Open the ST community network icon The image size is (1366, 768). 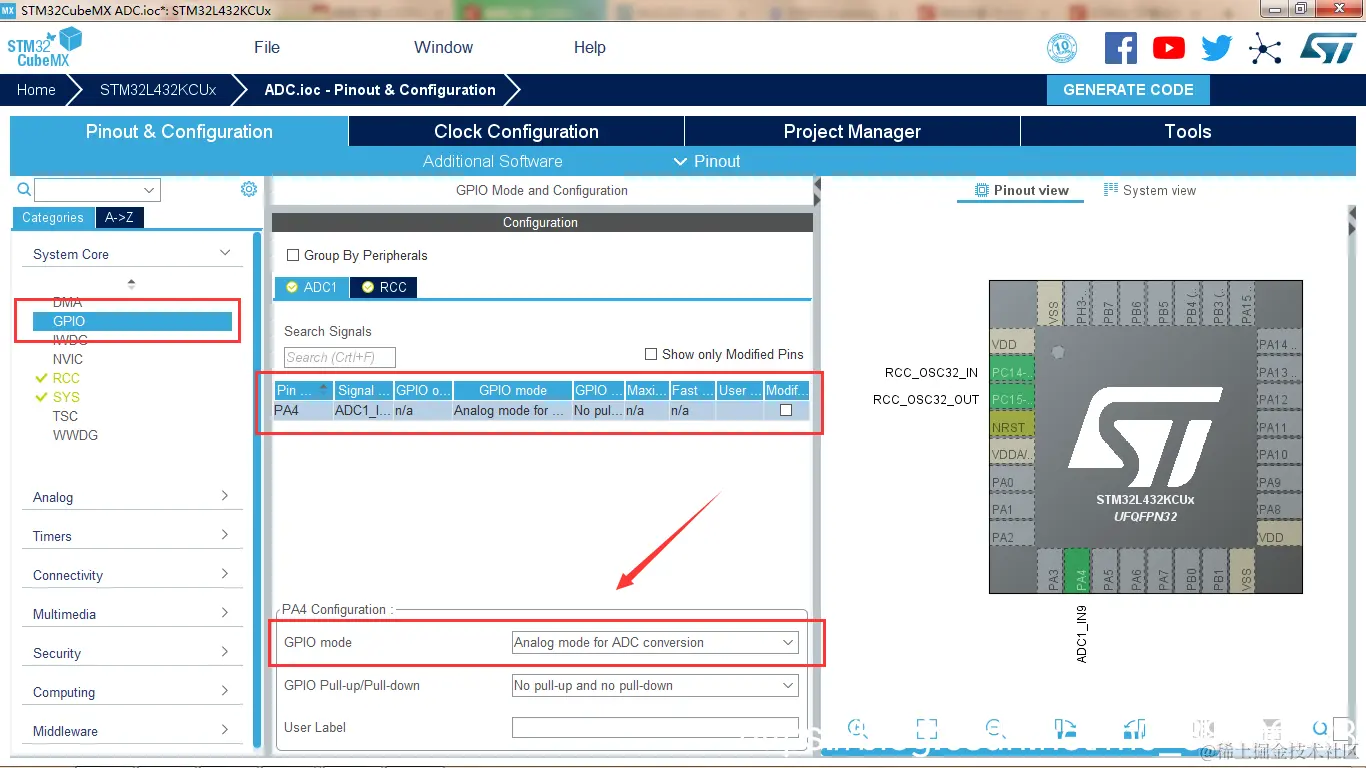[1265, 48]
